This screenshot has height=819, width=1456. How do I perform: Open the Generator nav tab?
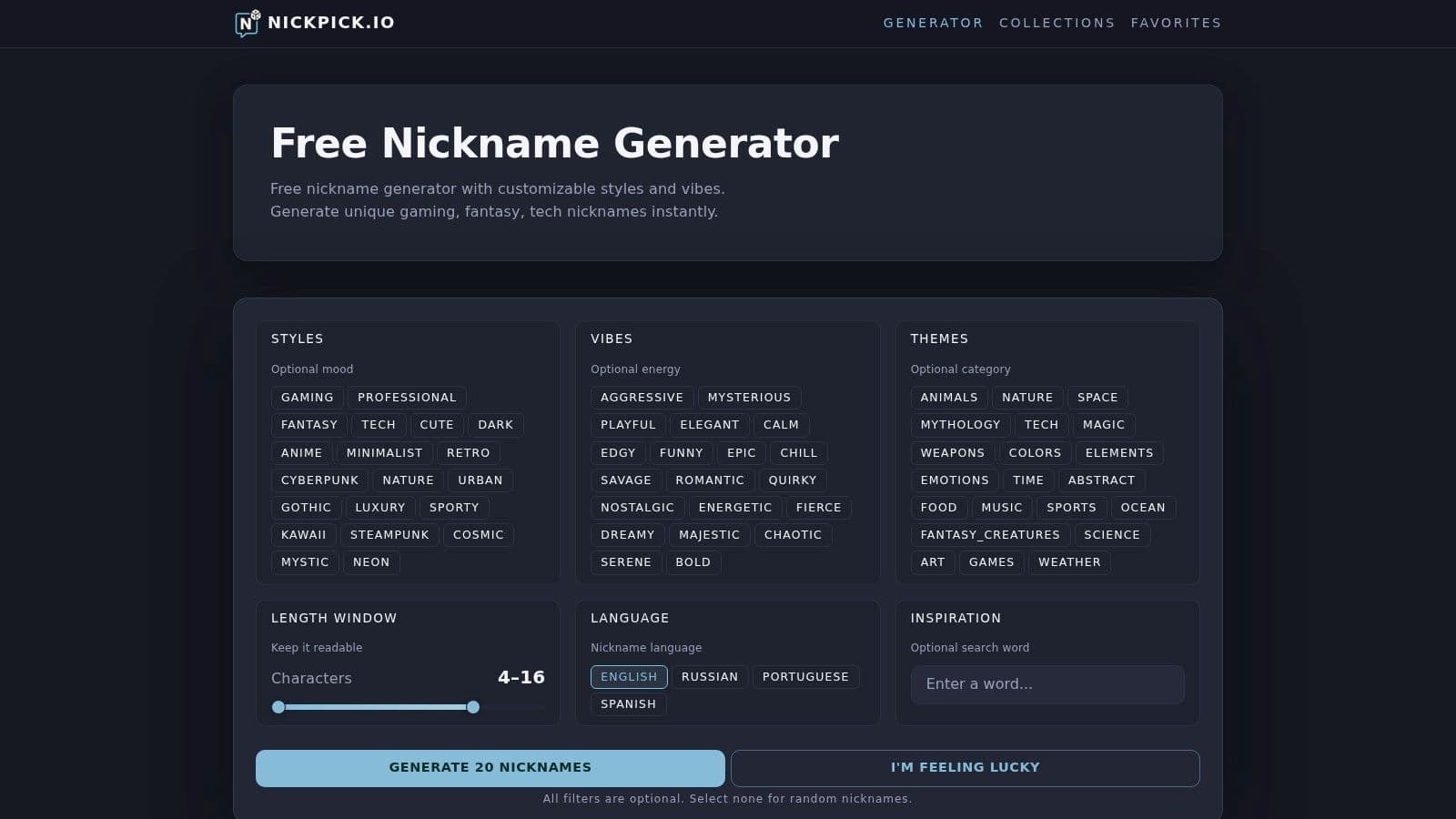coord(933,23)
